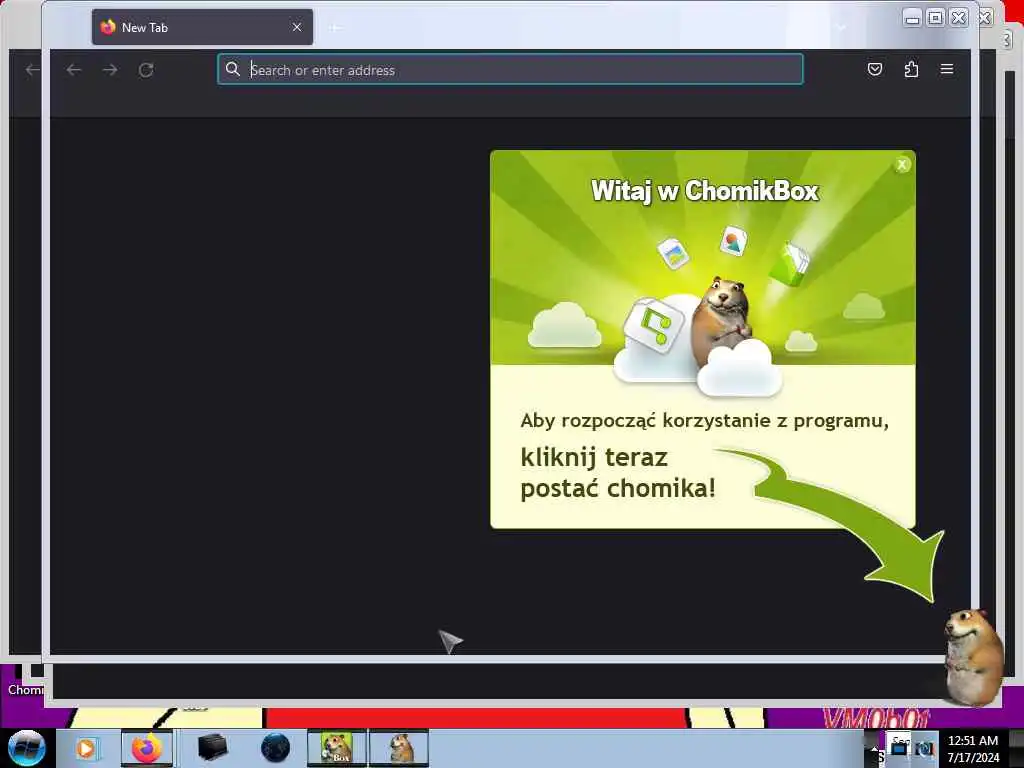This screenshot has height=768, width=1024.
Task: Maximize the Firefox window
Action: point(935,18)
